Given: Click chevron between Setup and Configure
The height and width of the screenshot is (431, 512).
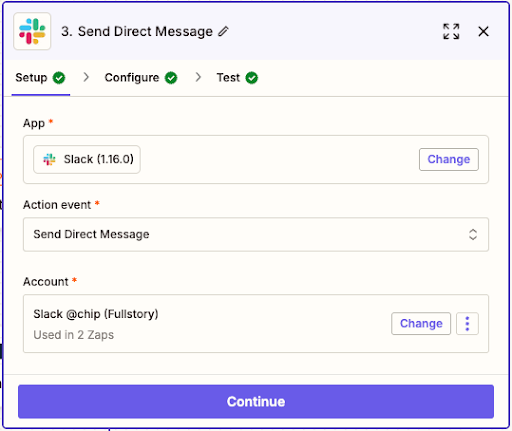Looking at the screenshot, I should point(86,77).
